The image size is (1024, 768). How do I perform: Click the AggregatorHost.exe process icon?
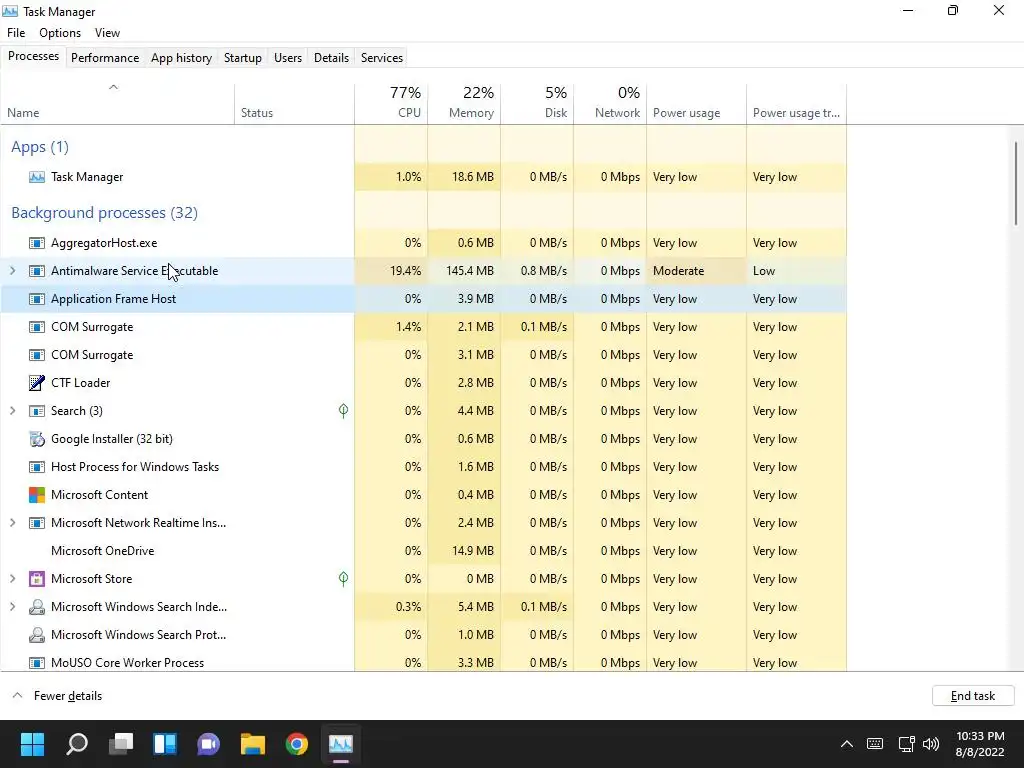[37, 243]
